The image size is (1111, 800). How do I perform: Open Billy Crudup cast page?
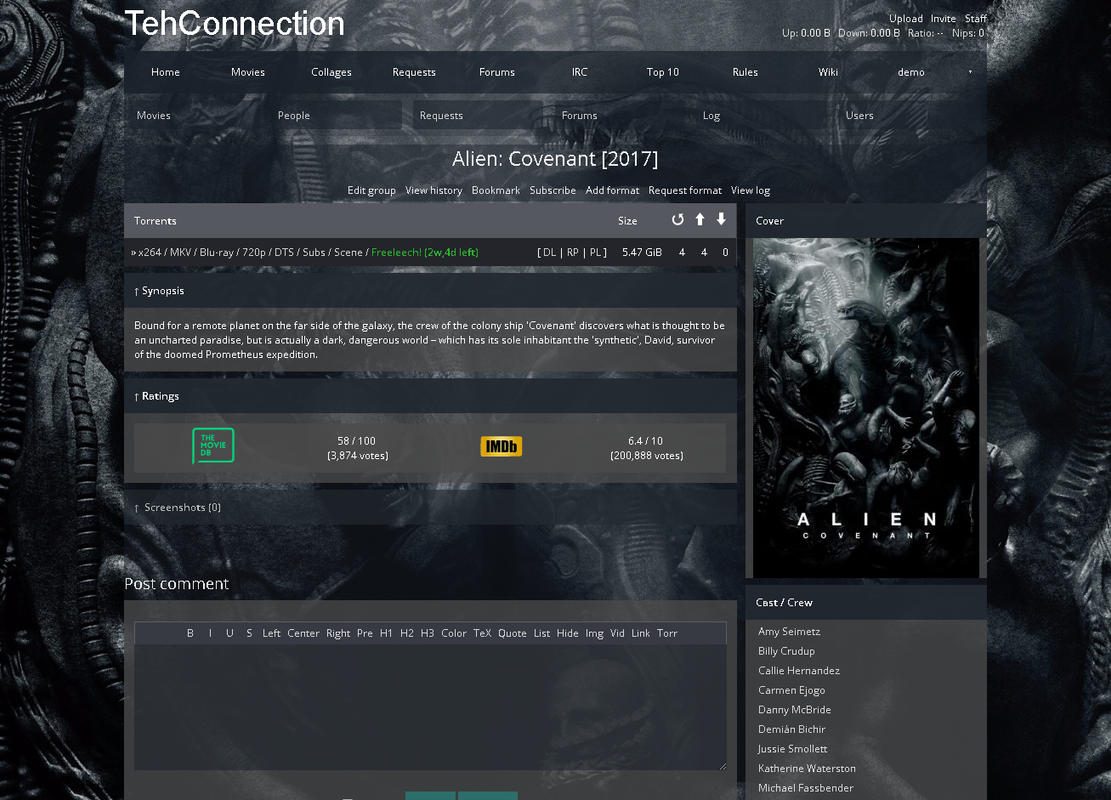[x=786, y=651]
